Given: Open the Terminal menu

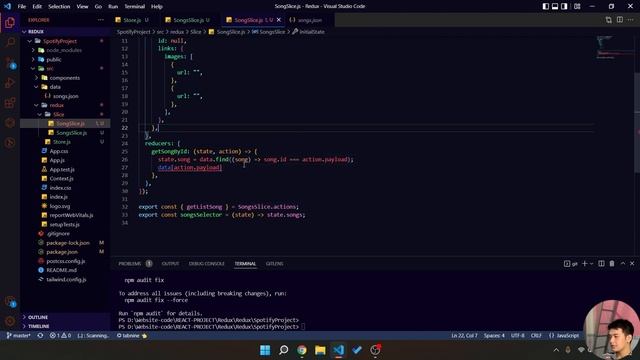Looking at the screenshot, I should pyautogui.click(x=135, y=6).
